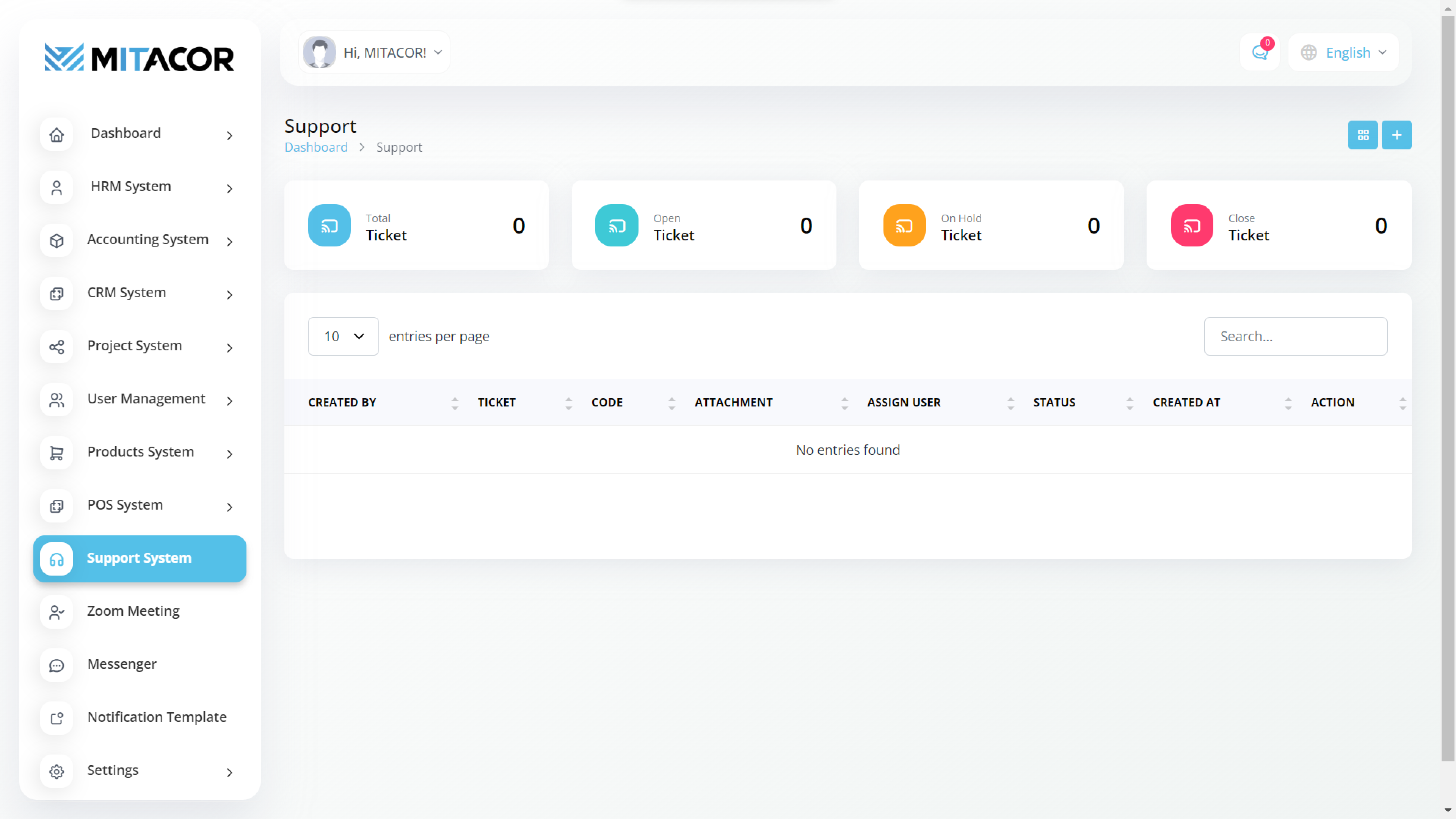The height and width of the screenshot is (819, 1456).
Task: Click the Messenger chat bubble icon
Action: pyautogui.click(x=56, y=665)
